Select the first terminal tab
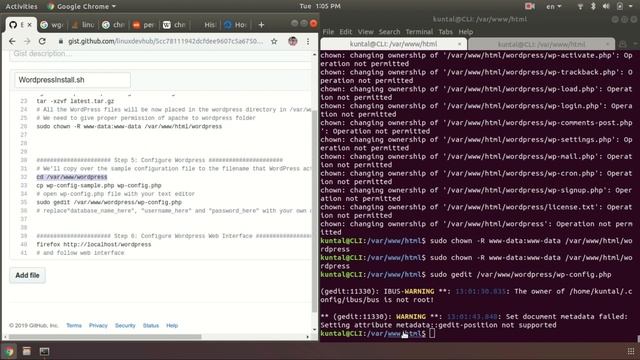 coord(393,44)
